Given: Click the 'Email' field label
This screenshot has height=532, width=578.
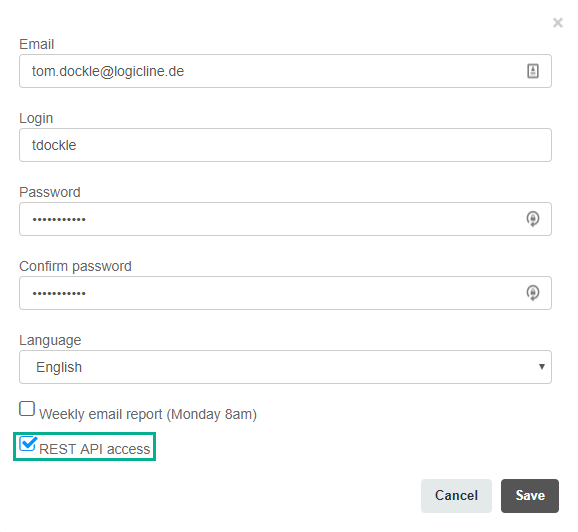Looking at the screenshot, I should [36, 44].
